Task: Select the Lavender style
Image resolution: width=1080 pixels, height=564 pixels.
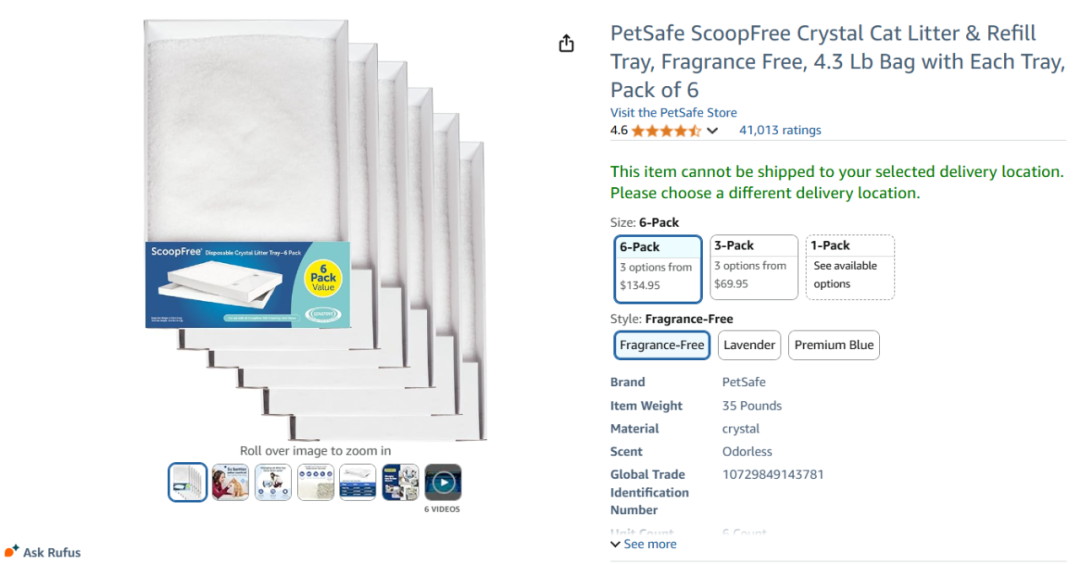Action: tap(749, 345)
